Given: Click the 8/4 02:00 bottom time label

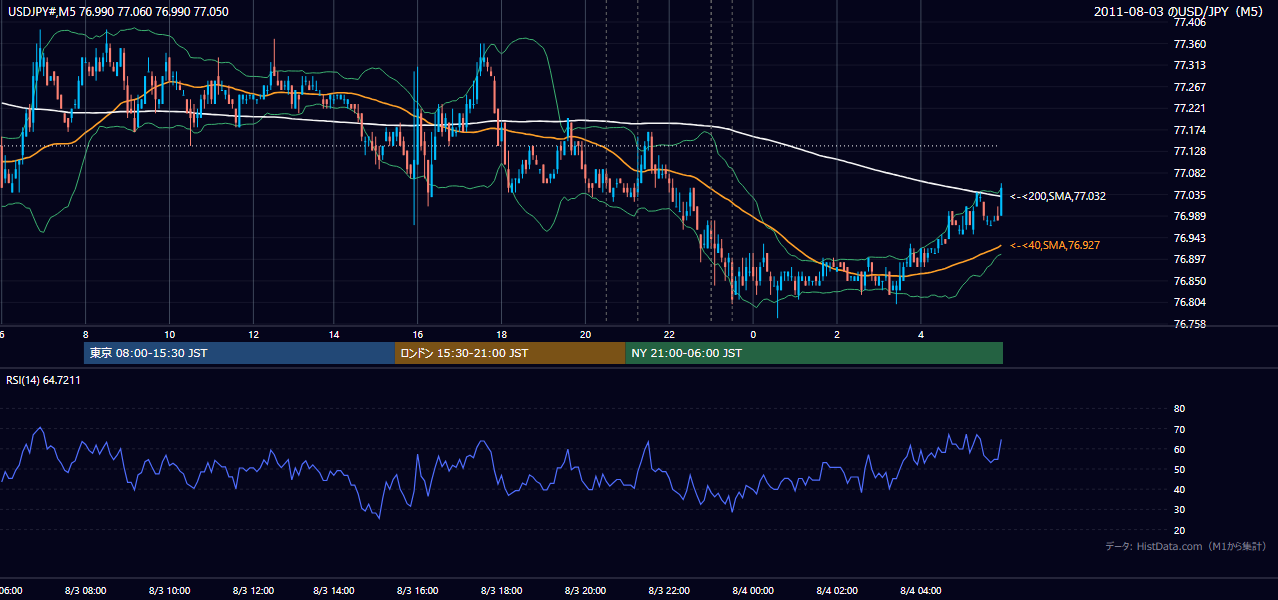Looking at the screenshot, I should [x=837, y=591].
